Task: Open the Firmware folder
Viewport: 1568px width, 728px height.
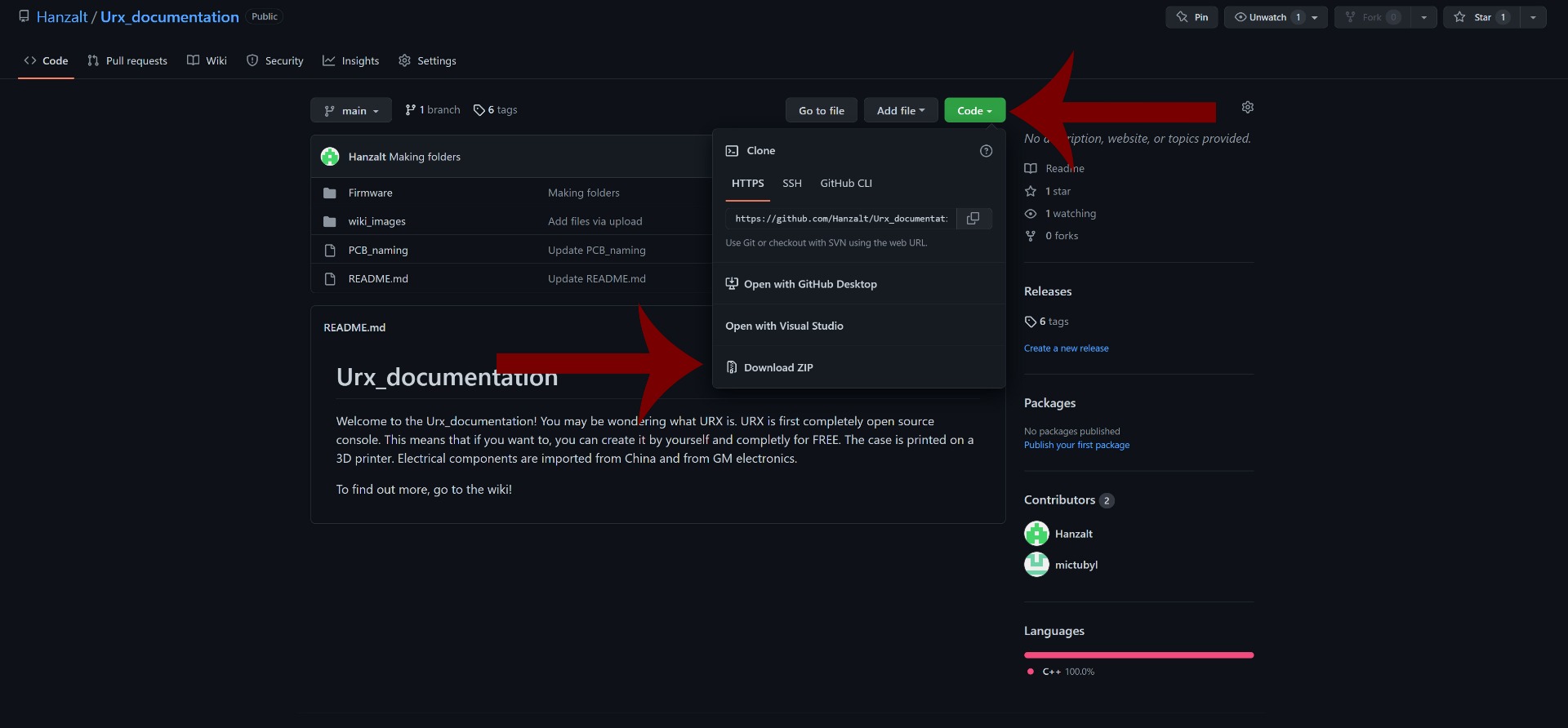Action: coord(370,193)
